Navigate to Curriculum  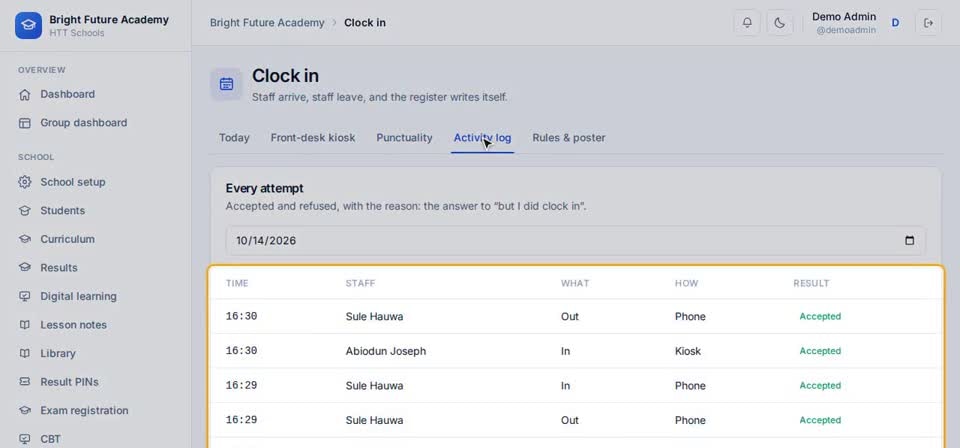67,239
